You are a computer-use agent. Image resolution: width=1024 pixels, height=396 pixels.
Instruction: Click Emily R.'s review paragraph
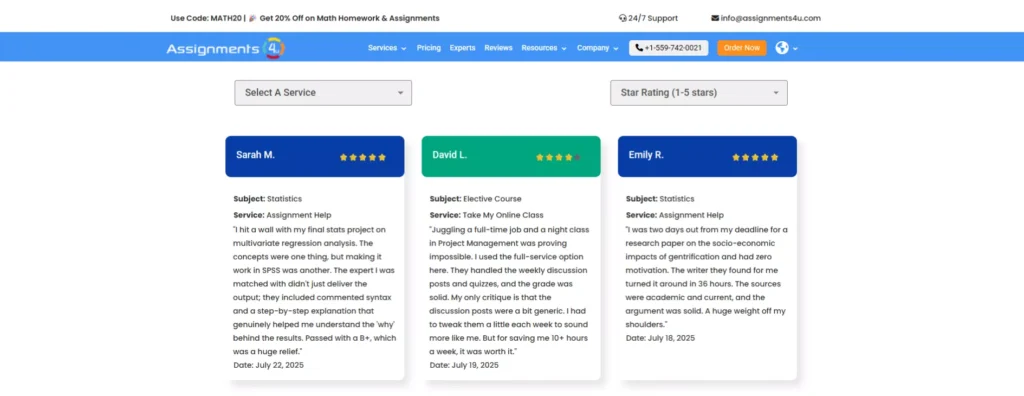point(707,277)
